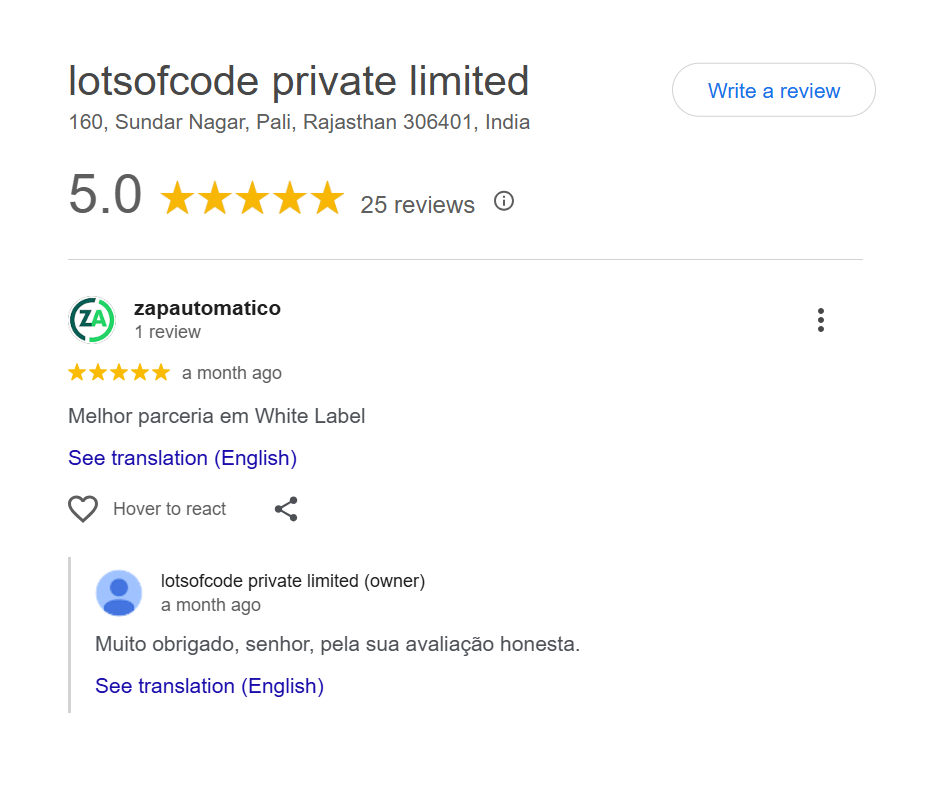Open the 25 reviews list

pyautogui.click(x=418, y=205)
